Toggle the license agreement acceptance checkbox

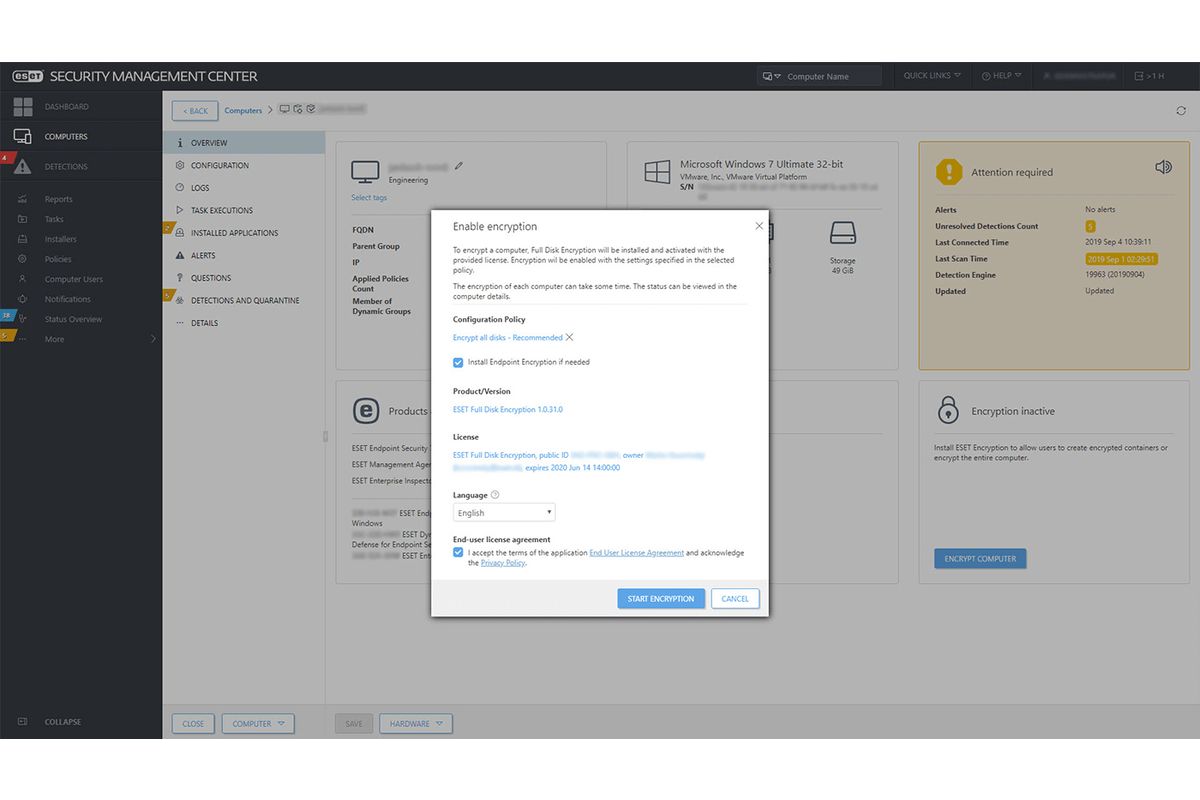click(x=458, y=552)
